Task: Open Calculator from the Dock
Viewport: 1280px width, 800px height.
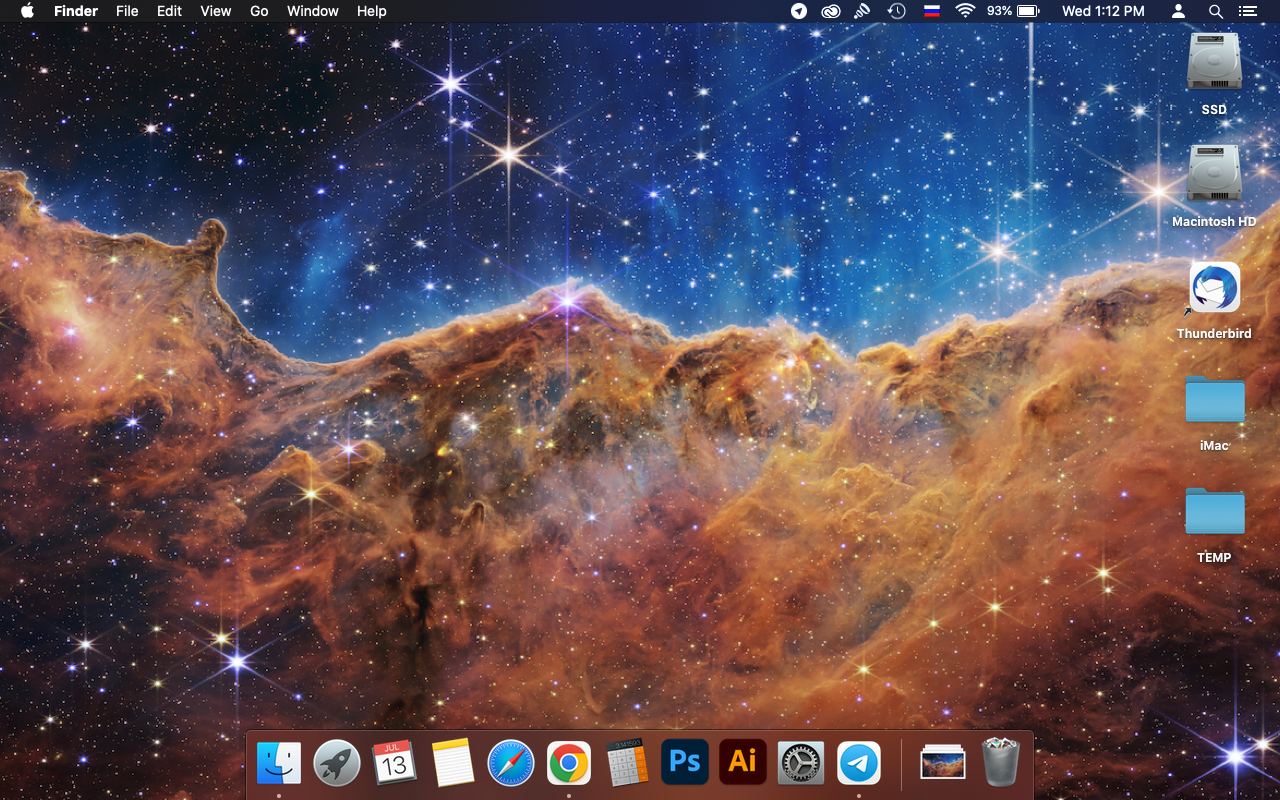Action: [x=627, y=764]
